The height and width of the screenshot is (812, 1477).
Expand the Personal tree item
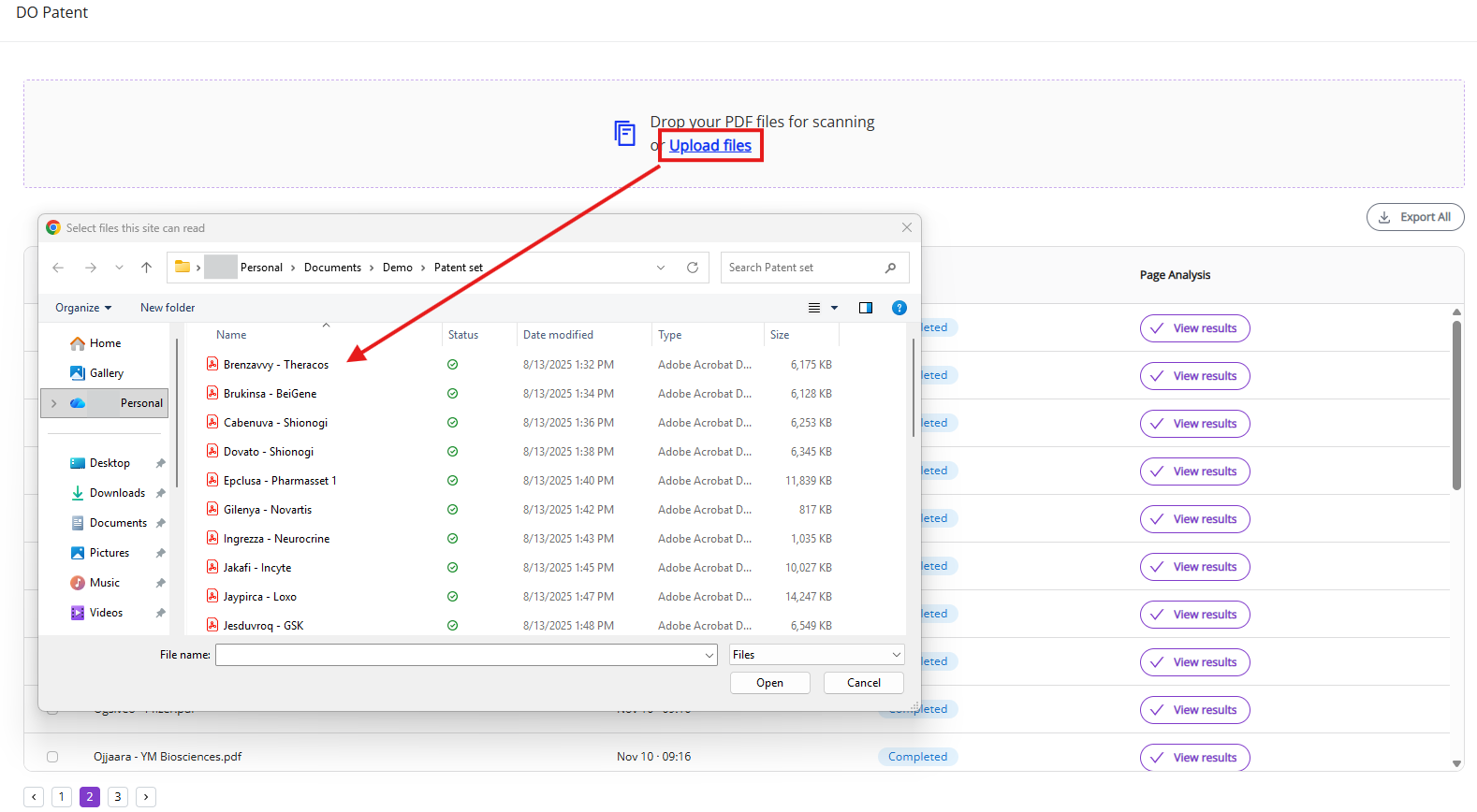[54, 403]
